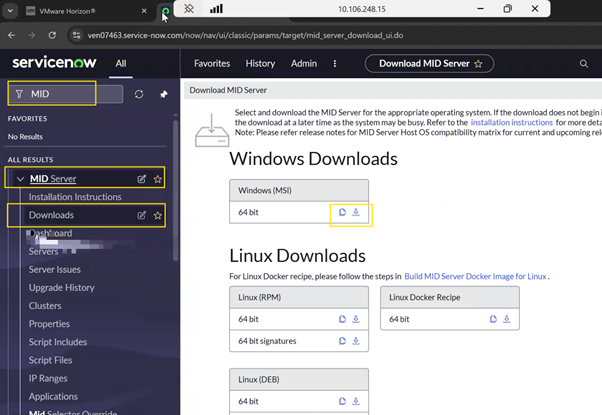Open the Servers module

(43, 251)
